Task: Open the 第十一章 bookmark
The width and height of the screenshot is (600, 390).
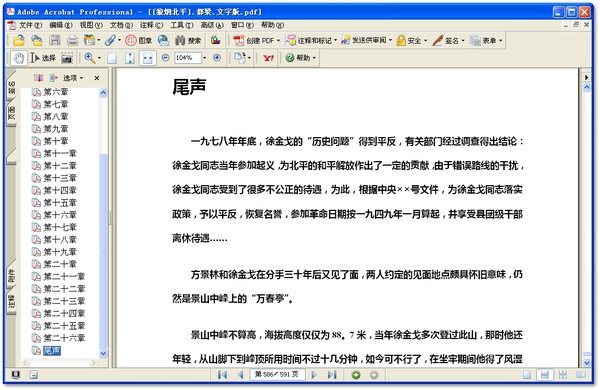Action: 60,153
